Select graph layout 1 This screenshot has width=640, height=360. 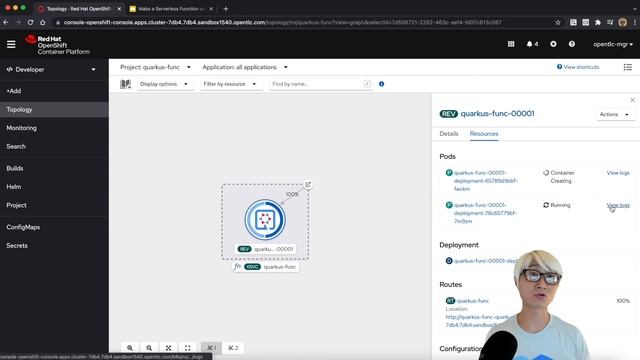click(211, 348)
